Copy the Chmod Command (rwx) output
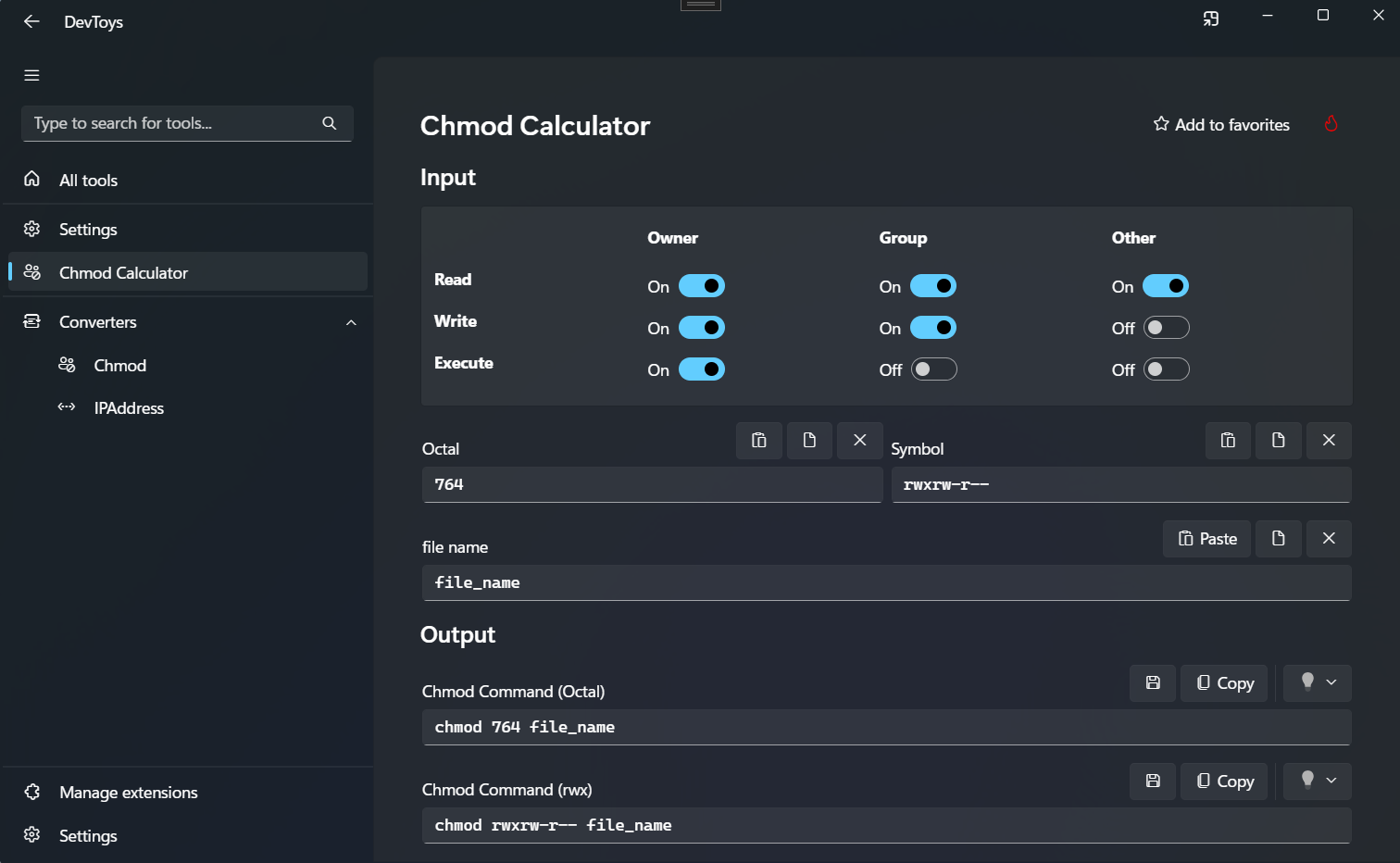 click(1224, 782)
